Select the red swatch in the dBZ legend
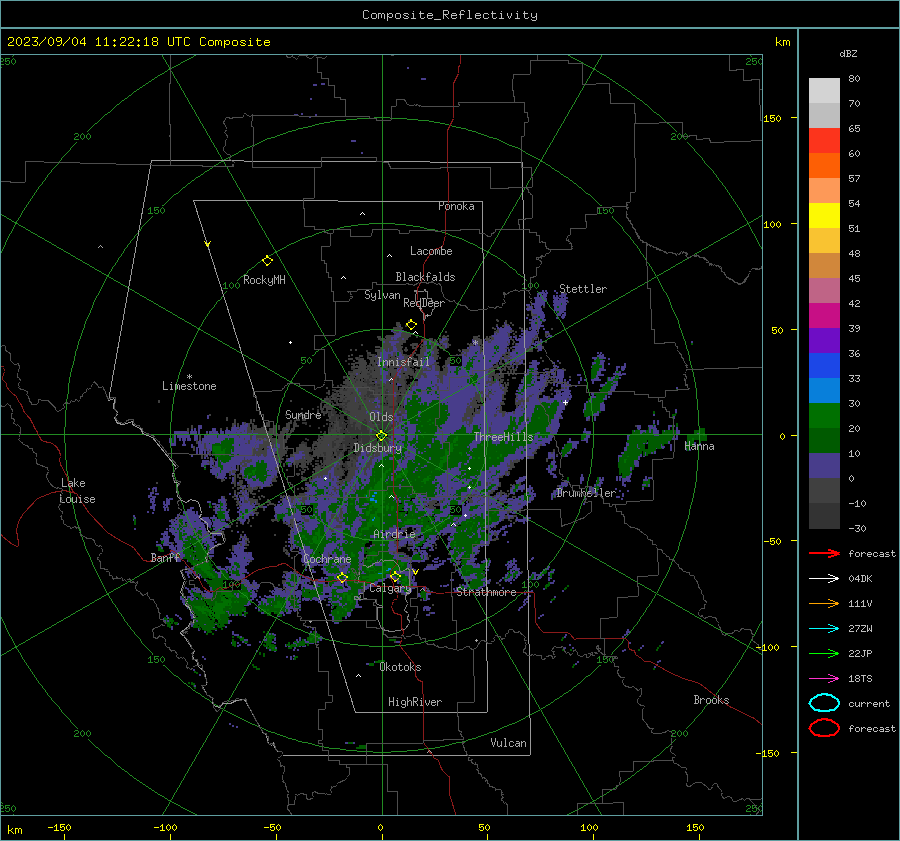 (824, 141)
